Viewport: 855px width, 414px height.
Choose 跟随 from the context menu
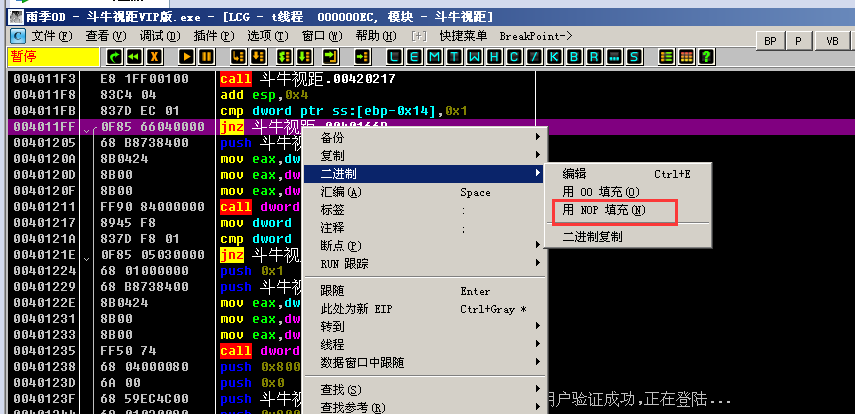[424, 291]
